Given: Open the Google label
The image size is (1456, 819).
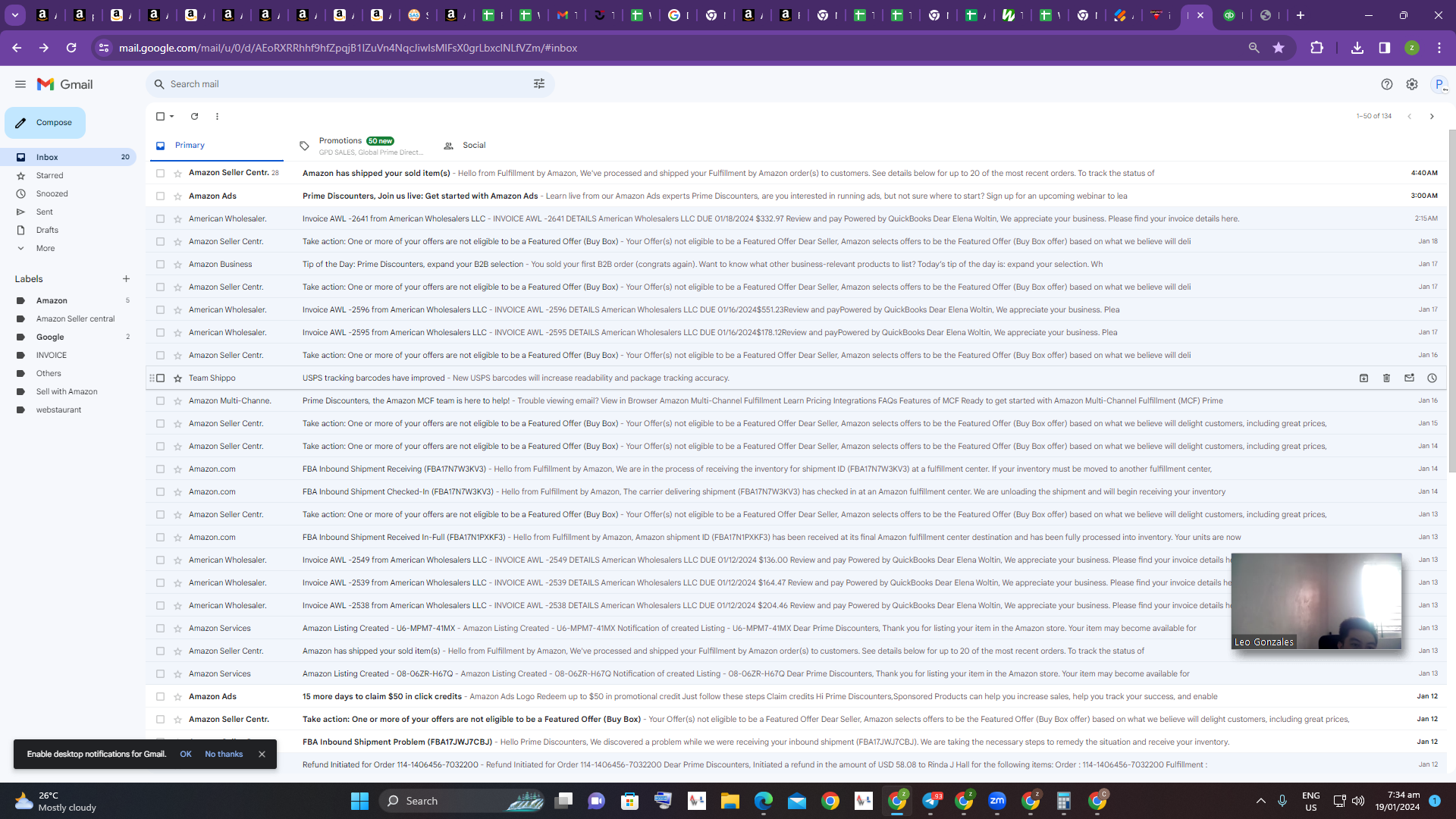Looking at the screenshot, I should coord(68,337).
